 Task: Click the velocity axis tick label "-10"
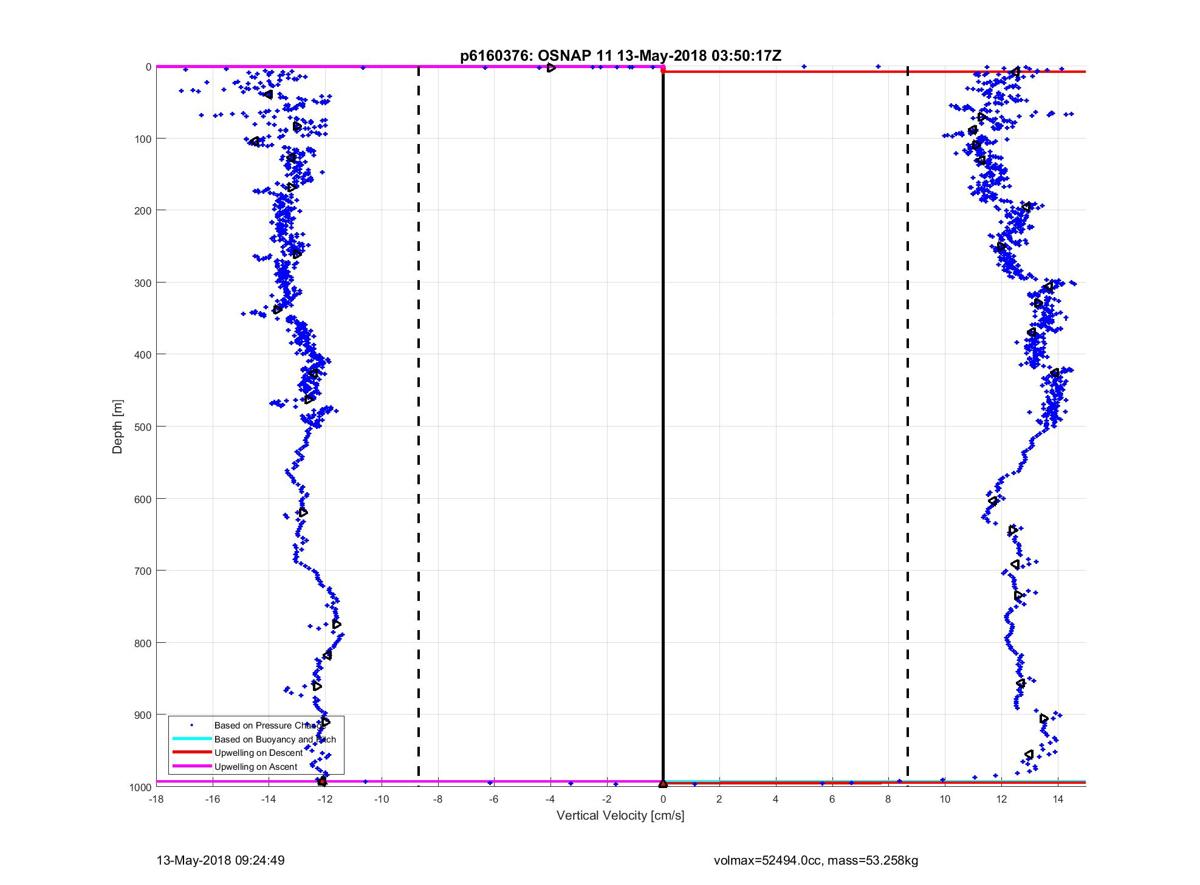point(381,799)
